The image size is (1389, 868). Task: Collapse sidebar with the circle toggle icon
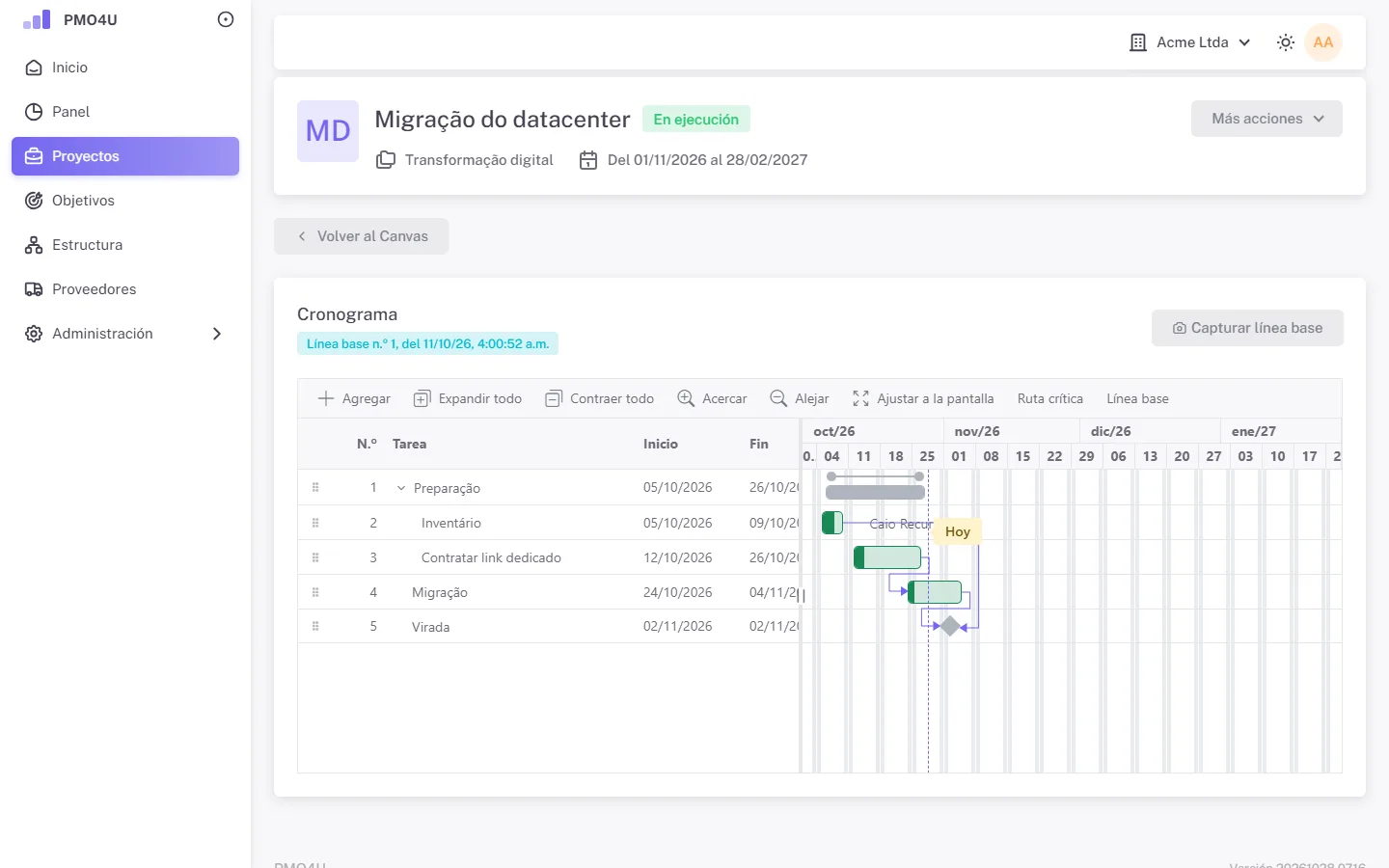(226, 19)
